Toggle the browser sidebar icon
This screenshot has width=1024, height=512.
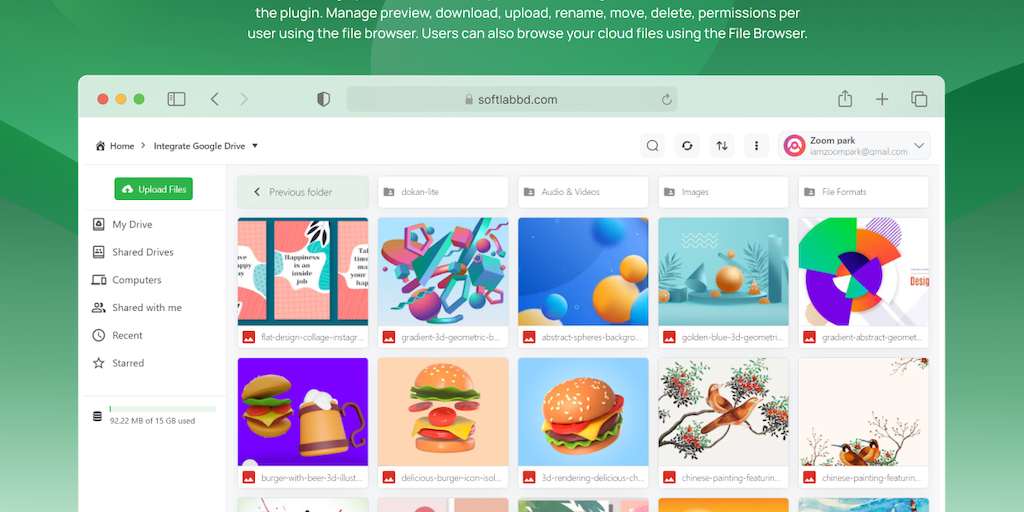[x=176, y=99]
